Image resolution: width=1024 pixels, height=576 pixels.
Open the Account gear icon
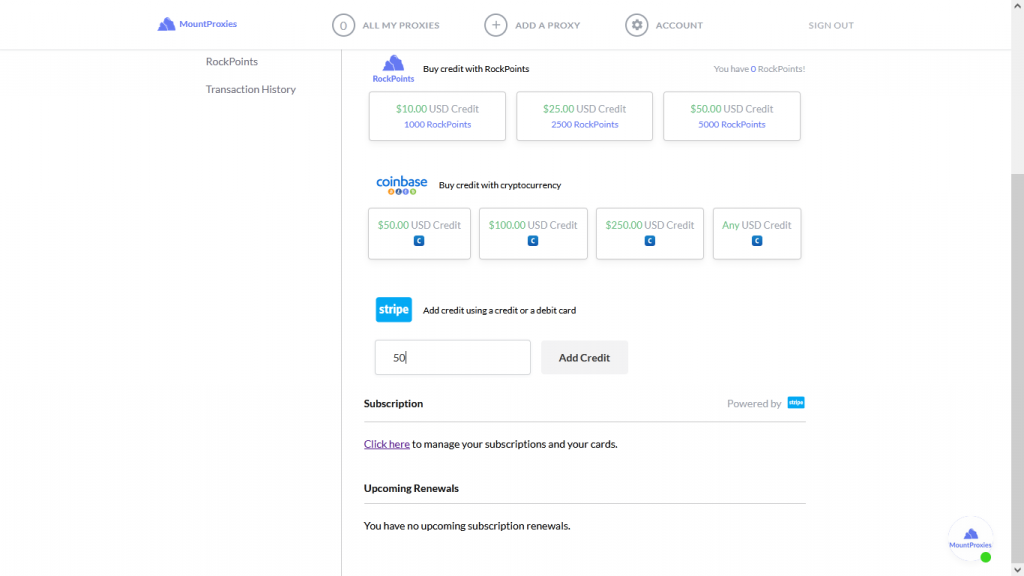tap(637, 25)
